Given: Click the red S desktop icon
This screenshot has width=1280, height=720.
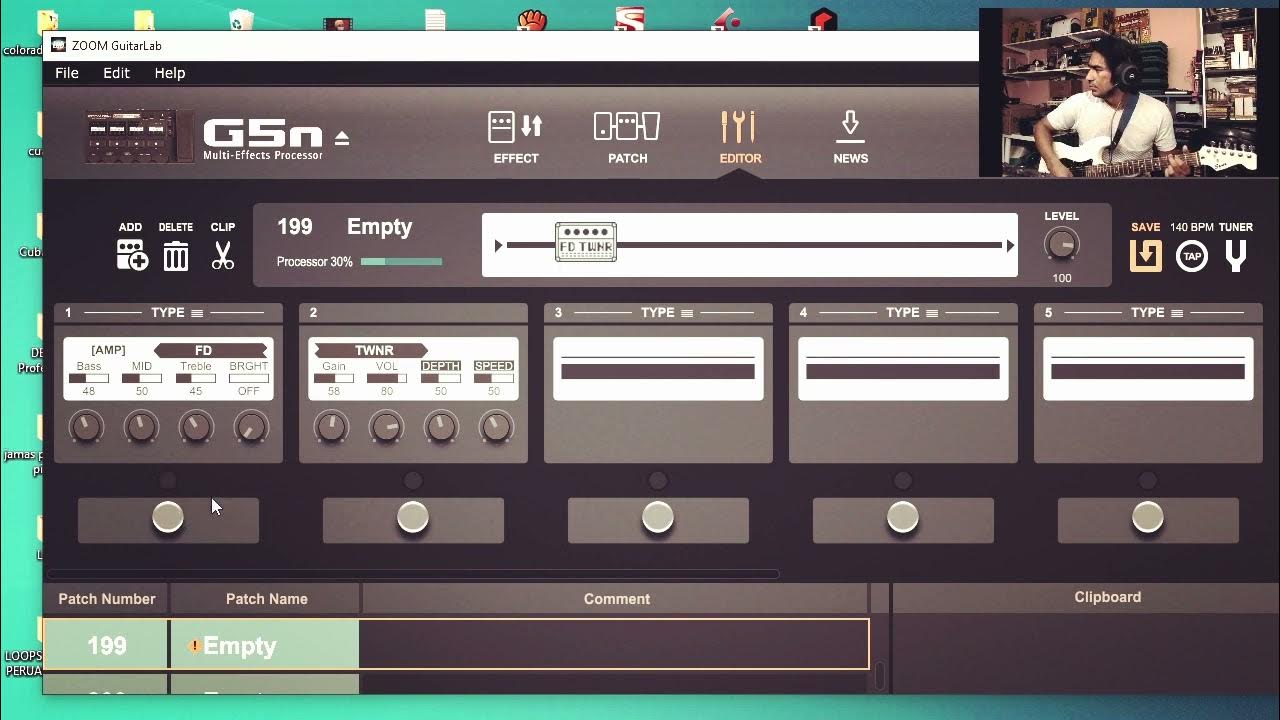Looking at the screenshot, I should point(630,20).
